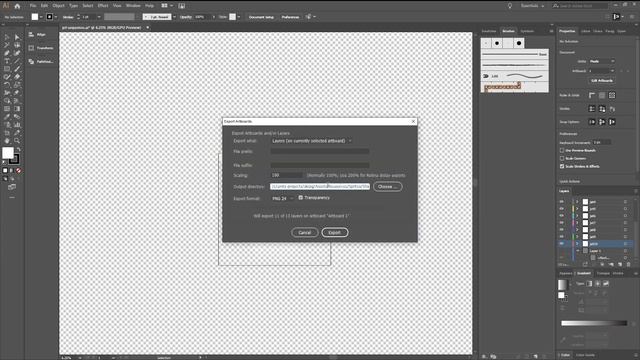Select the Magic Wand tool

click(x=7, y=45)
